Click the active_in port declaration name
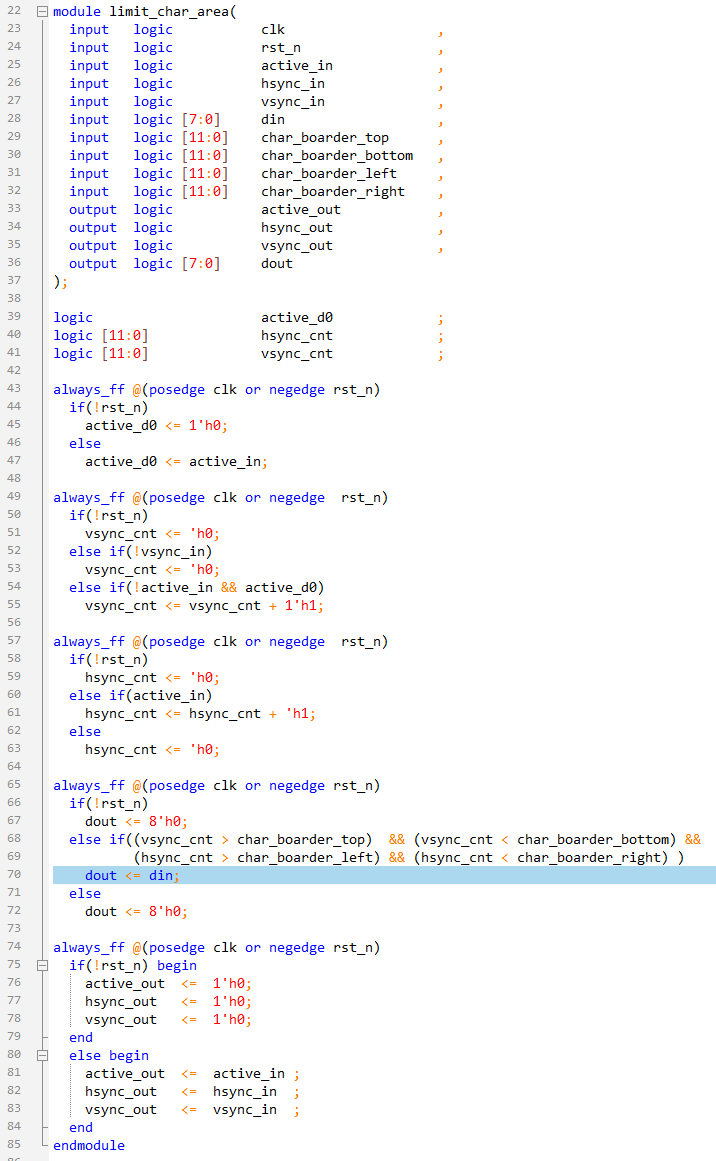The image size is (716, 1161). [296, 65]
